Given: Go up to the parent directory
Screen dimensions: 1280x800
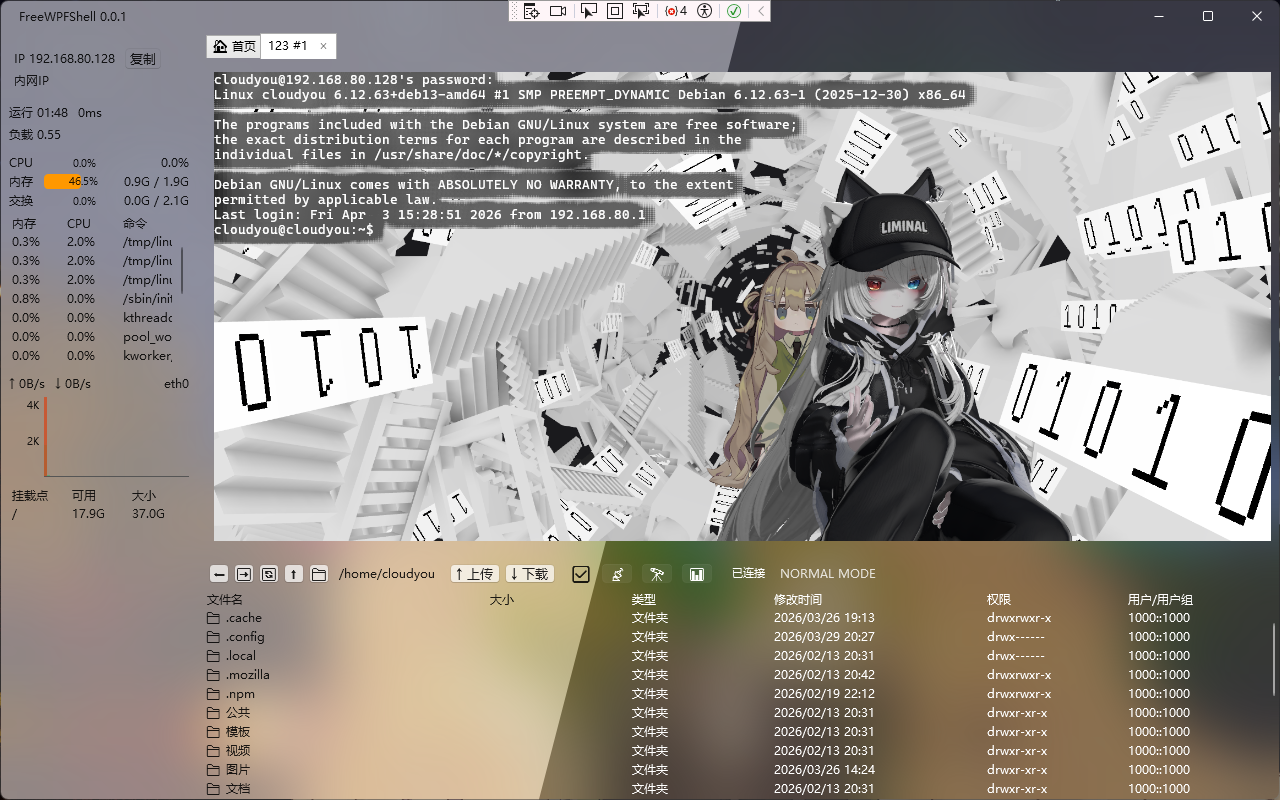Looking at the screenshot, I should (x=294, y=574).
